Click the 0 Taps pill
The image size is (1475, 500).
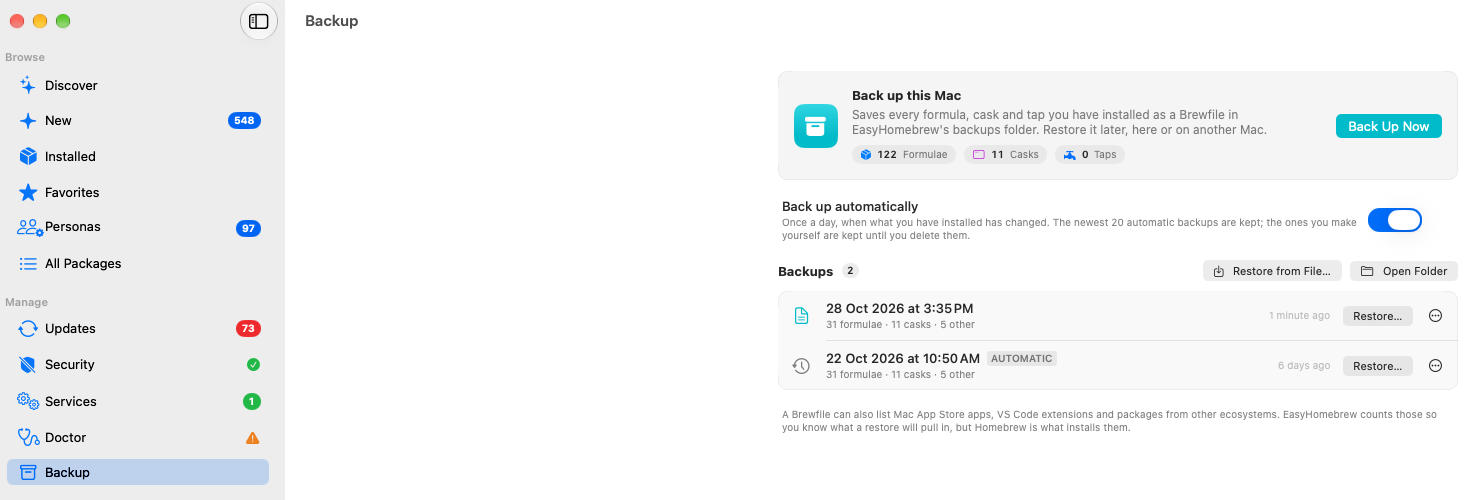(x=1090, y=155)
